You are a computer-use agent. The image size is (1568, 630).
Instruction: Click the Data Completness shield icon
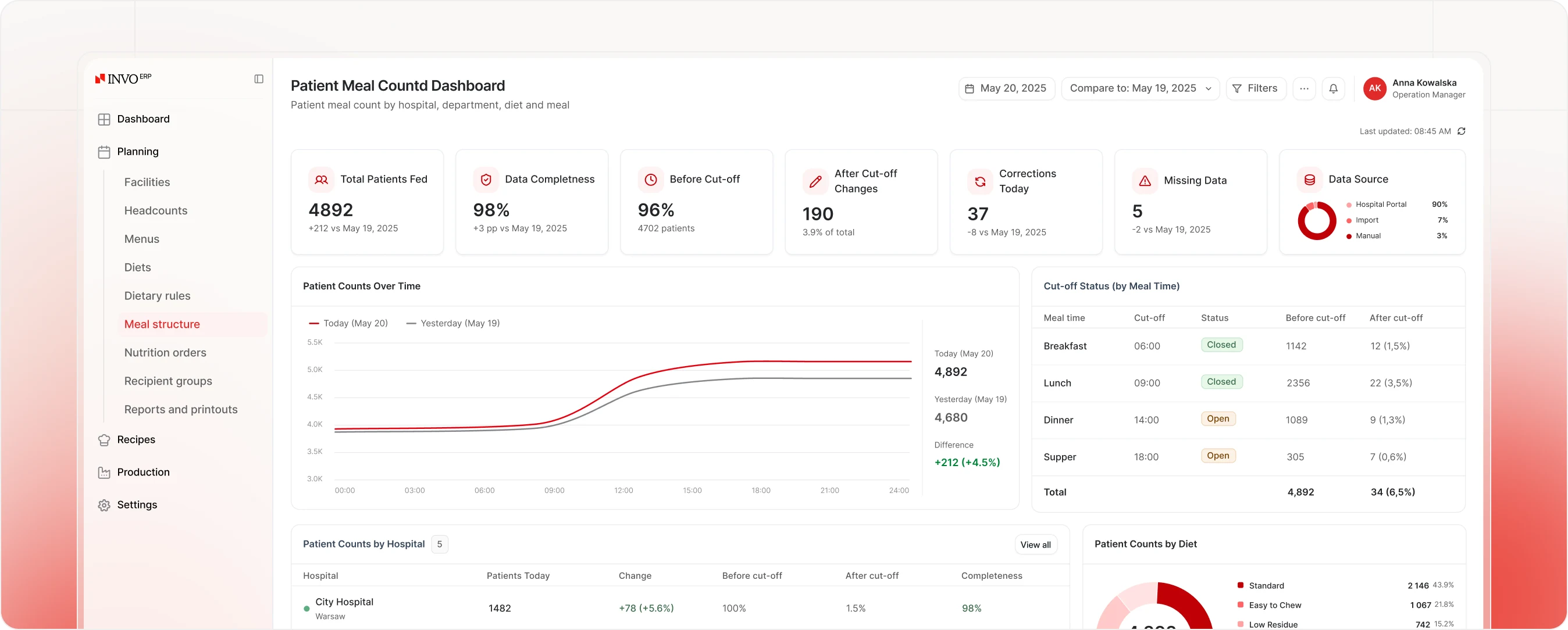[x=486, y=180]
